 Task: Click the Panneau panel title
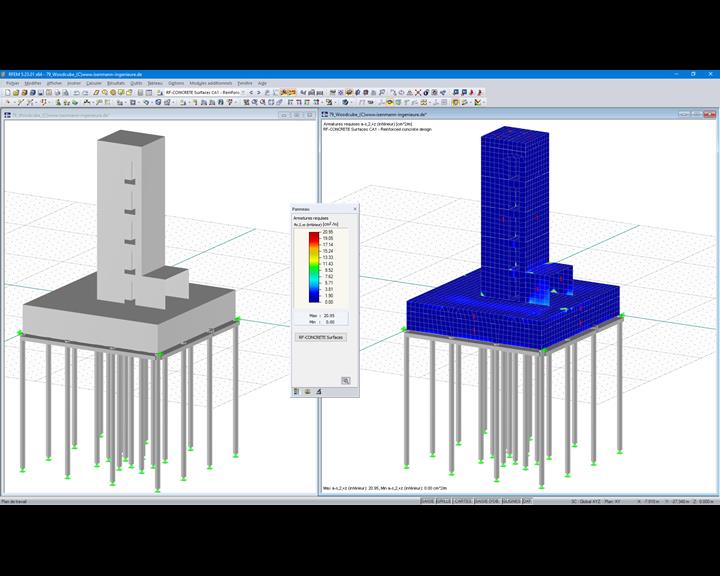299,209
